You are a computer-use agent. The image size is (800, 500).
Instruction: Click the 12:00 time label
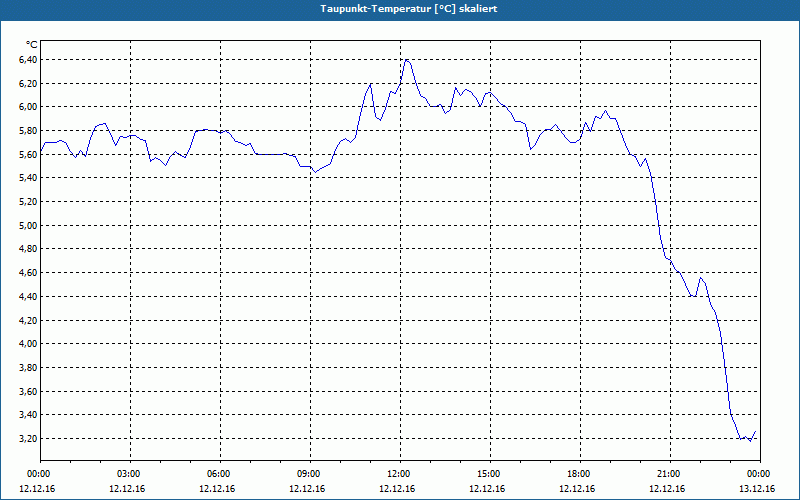(400, 474)
